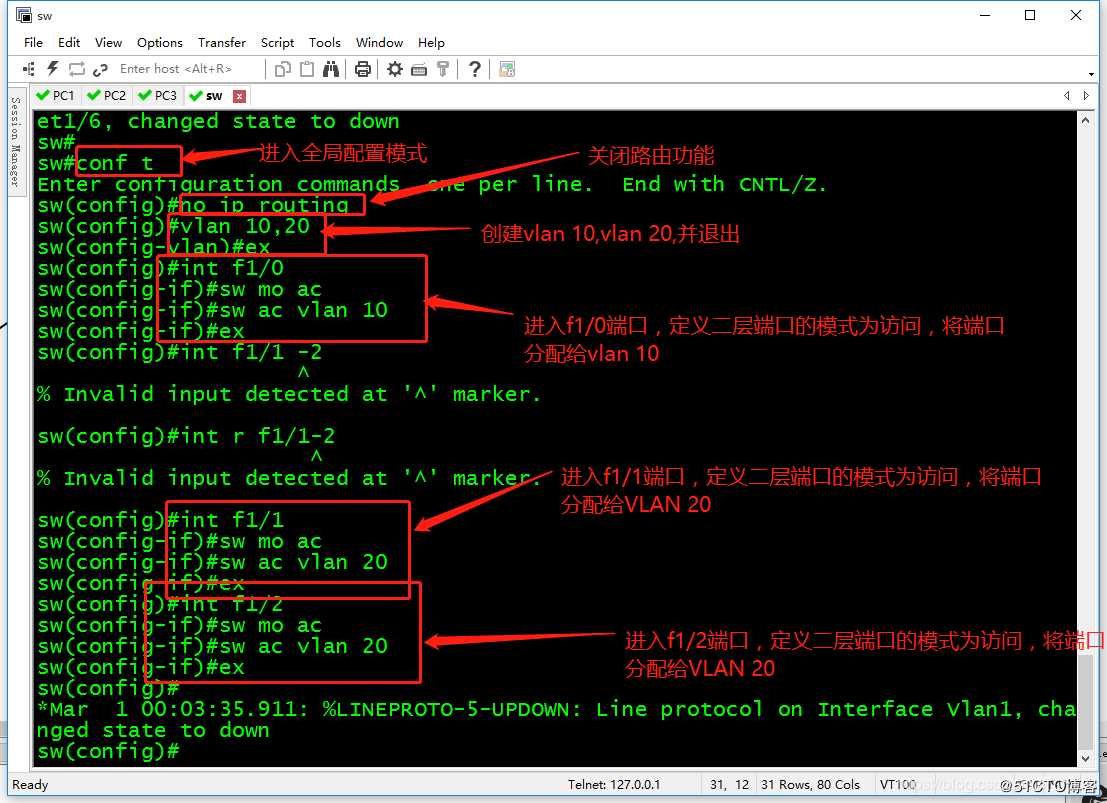
Task: Click '%LINEPROTO-5-UPDOWN' log message line
Action: click(x=557, y=709)
